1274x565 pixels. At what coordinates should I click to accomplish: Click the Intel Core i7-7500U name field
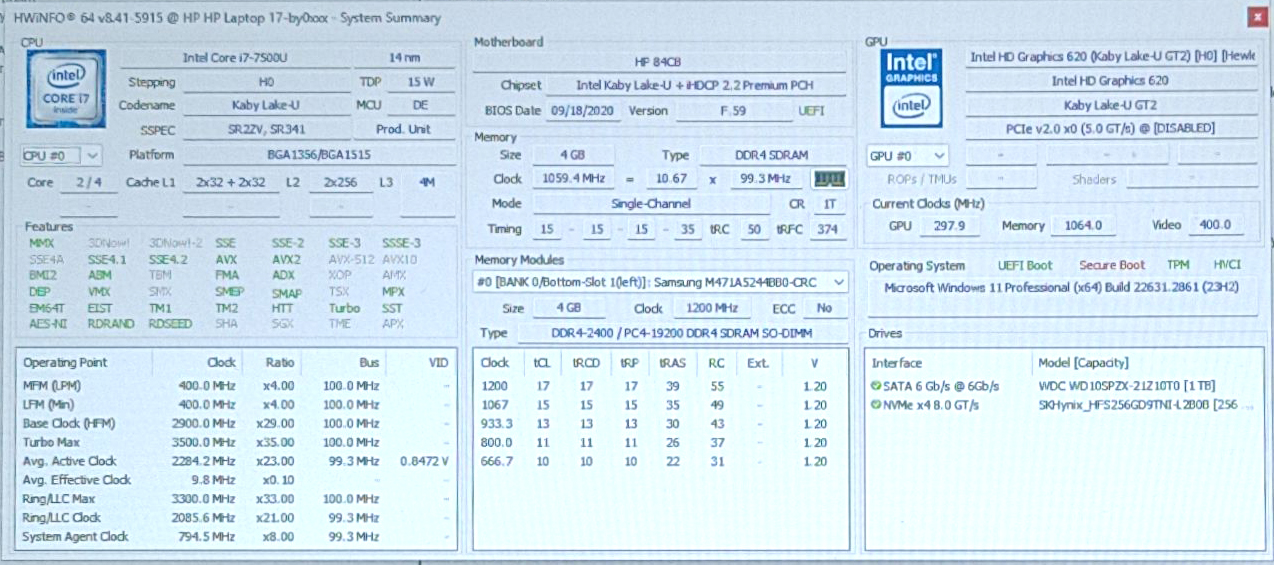coord(234,58)
